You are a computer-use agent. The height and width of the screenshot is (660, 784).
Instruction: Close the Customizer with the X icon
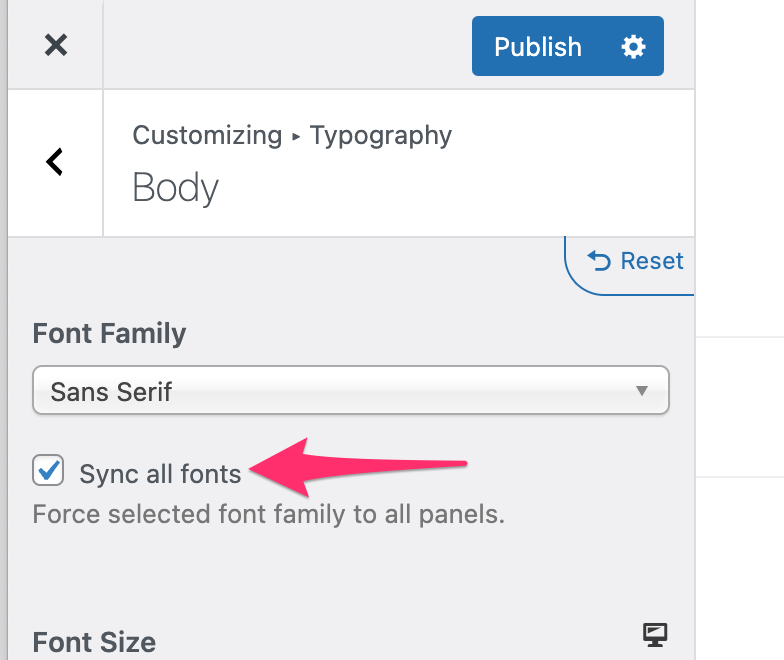point(56,45)
